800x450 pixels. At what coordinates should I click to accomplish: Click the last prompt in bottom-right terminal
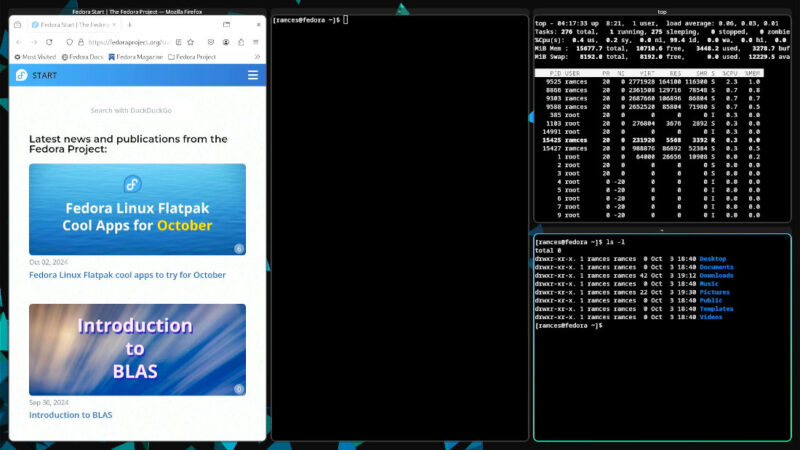569,326
